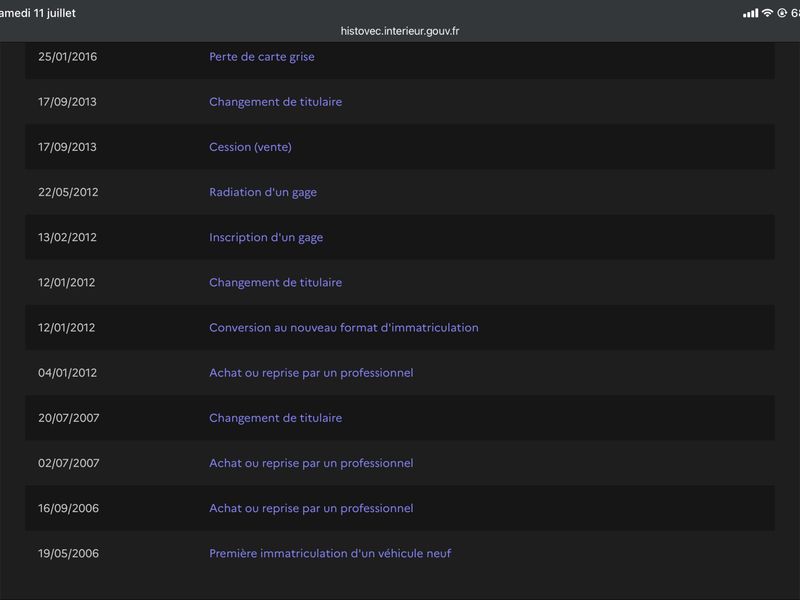Open 'Achat ou reprise' dated 02/07/2007
Image resolution: width=800 pixels, height=600 pixels.
(x=311, y=463)
